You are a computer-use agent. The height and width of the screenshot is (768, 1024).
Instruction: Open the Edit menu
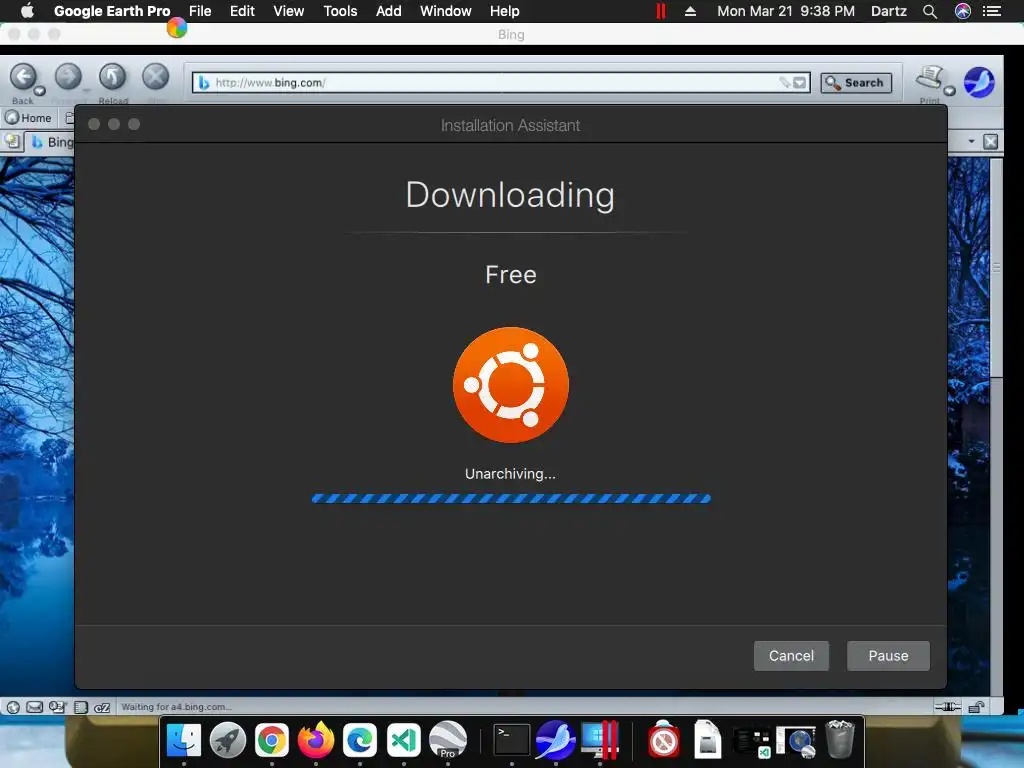[x=242, y=11]
